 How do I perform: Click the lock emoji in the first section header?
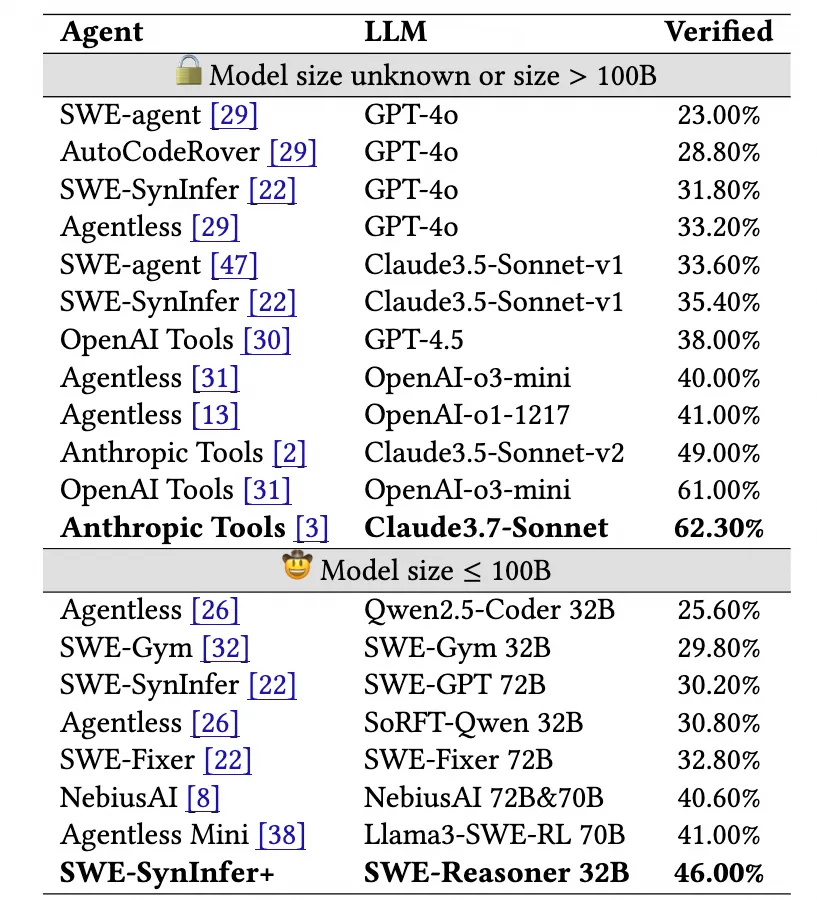point(189,71)
